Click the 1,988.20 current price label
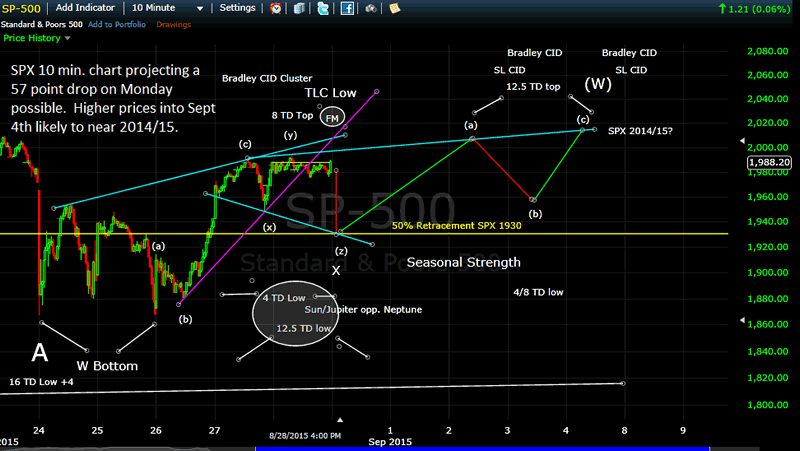Screen dimensions: 800x451 (769, 162)
